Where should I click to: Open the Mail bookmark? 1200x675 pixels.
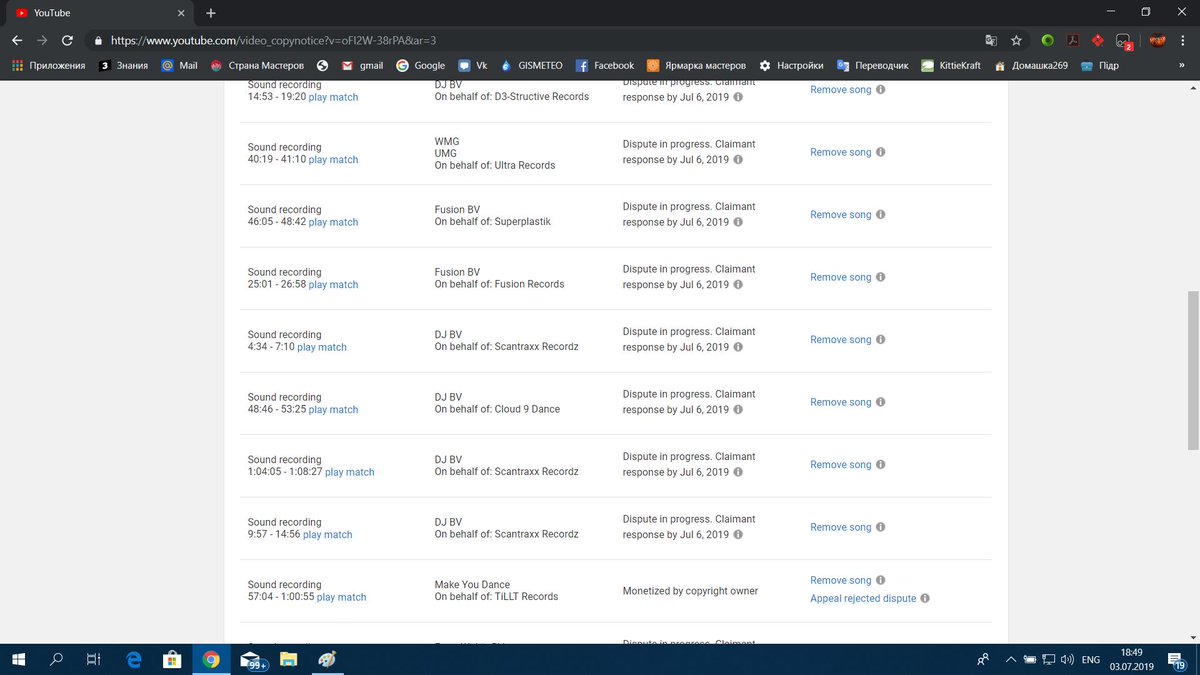click(180, 65)
